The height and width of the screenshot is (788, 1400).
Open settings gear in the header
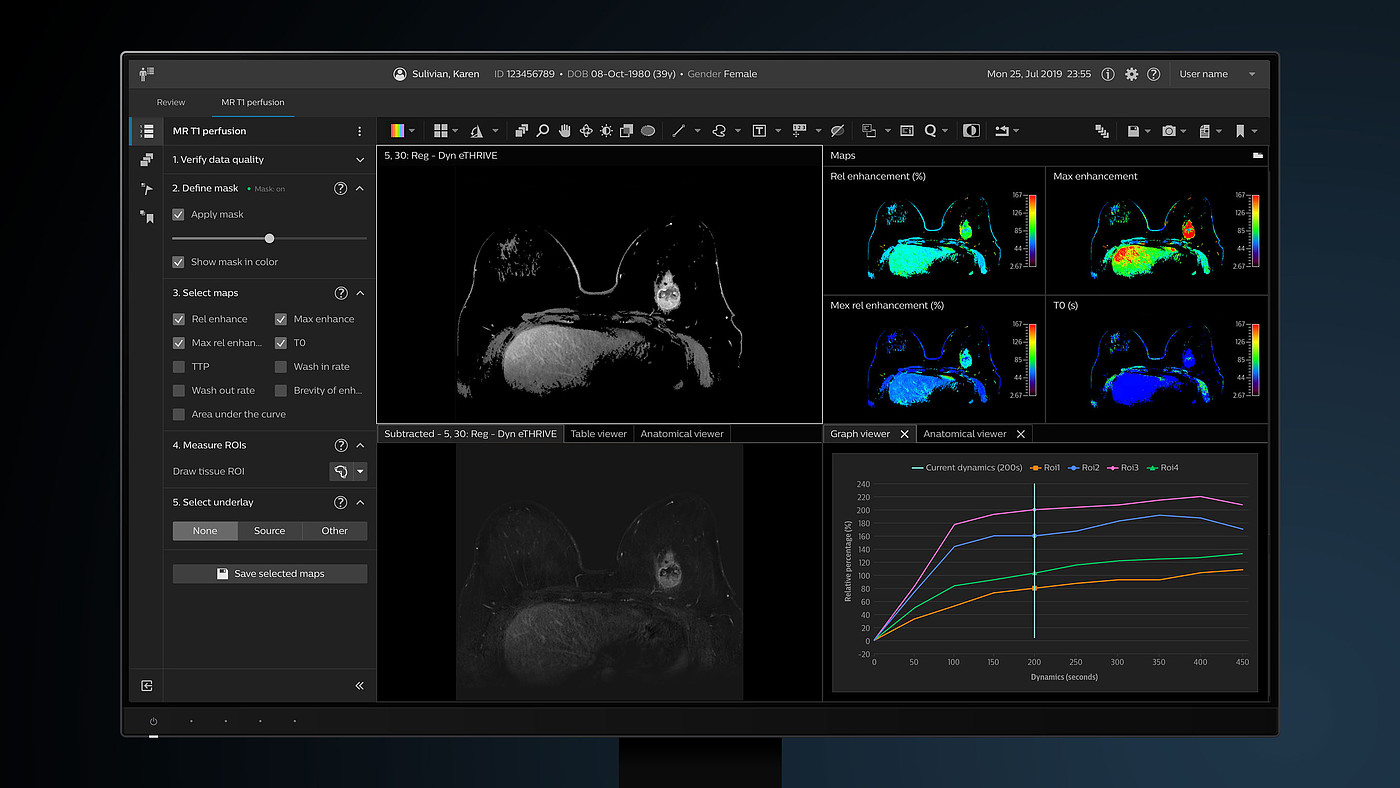pyautogui.click(x=1131, y=74)
